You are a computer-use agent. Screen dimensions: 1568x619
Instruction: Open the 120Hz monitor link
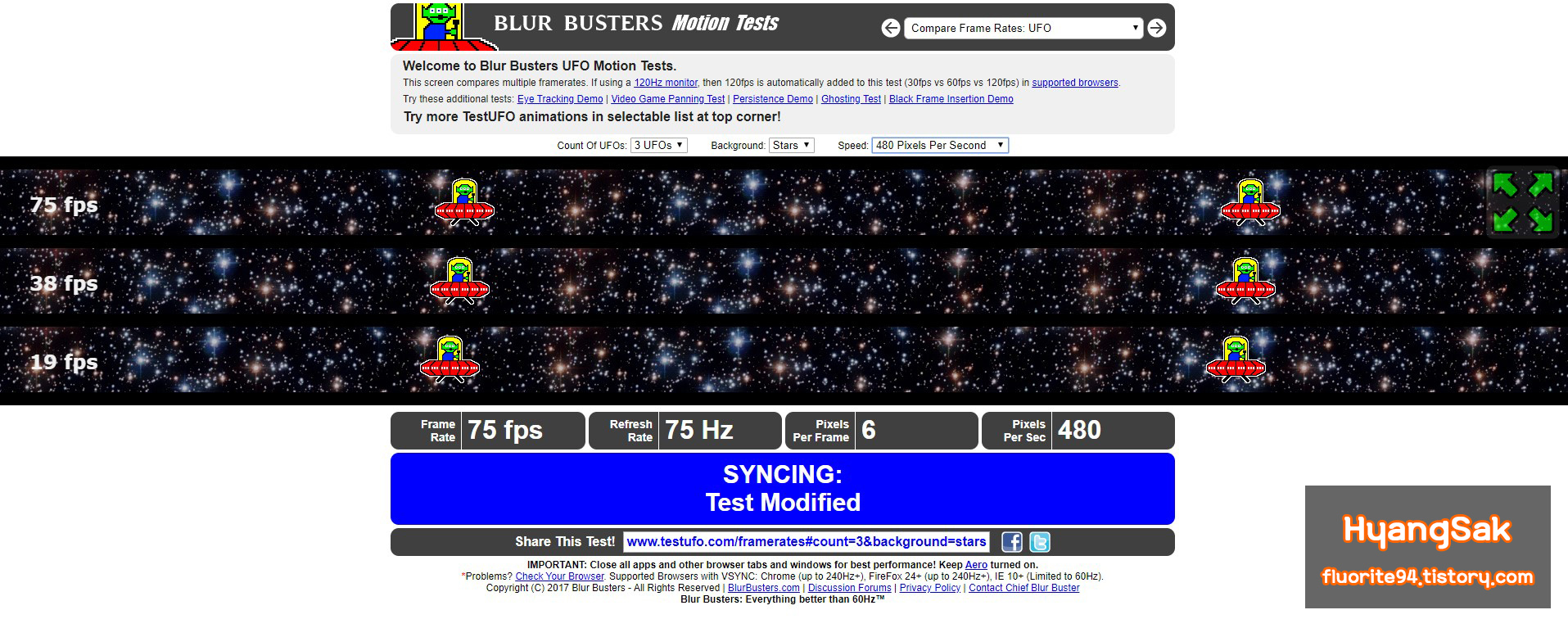pyautogui.click(x=666, y=83)
